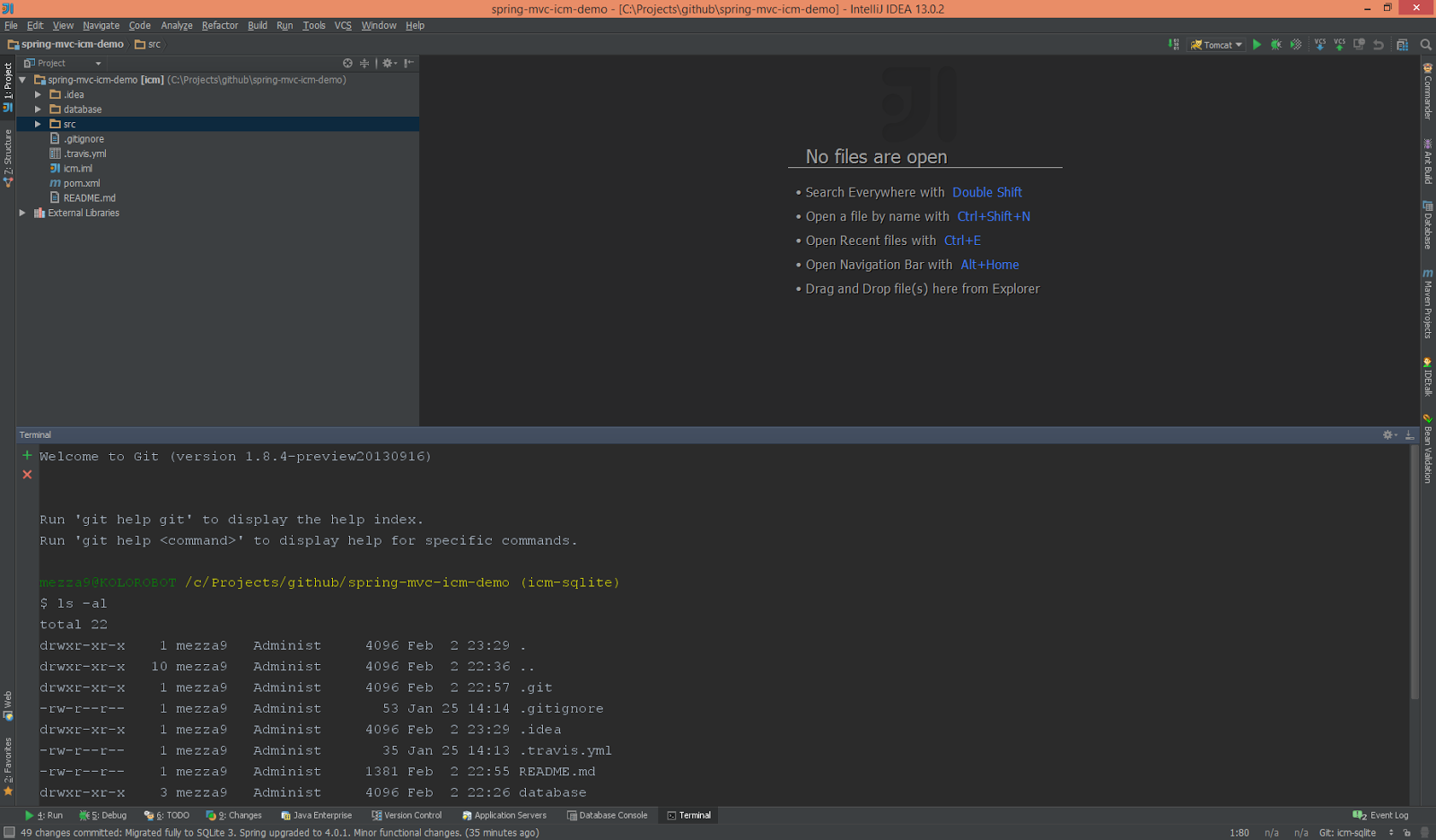The height and width of the screenshot is (840, 1436).
Task: Run the project with the green Run arrow
Action: pos(1256,44)
